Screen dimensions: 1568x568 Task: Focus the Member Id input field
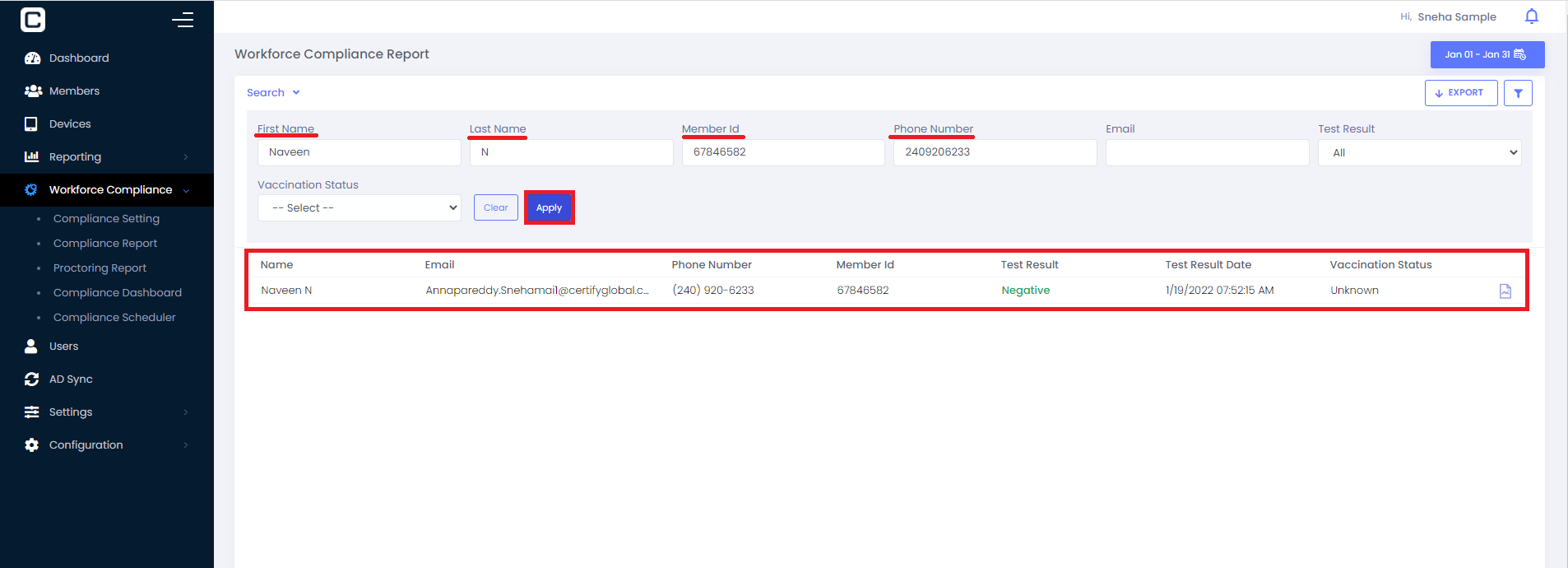(x=783, y=152)
